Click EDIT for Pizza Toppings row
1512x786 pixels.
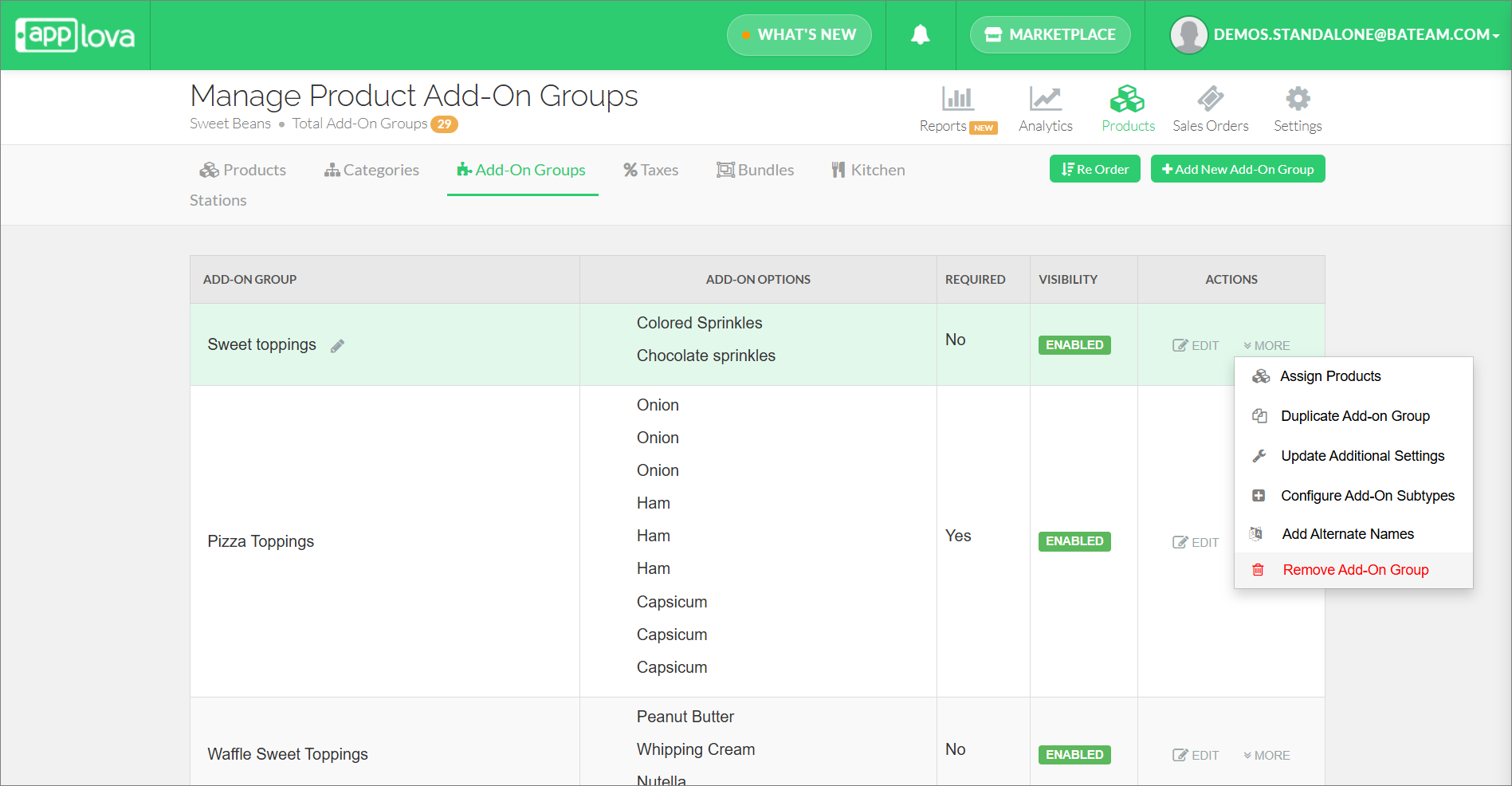pyautogui.click(x=1196, y=542)
